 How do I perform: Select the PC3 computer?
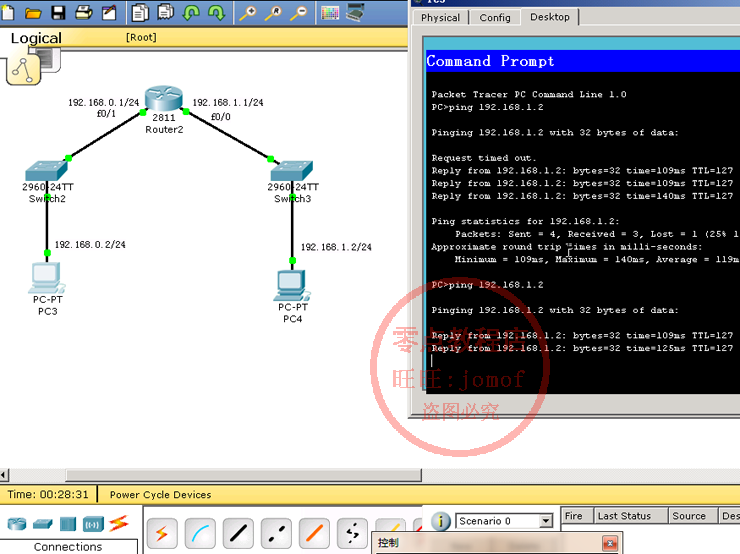(46, 277)
